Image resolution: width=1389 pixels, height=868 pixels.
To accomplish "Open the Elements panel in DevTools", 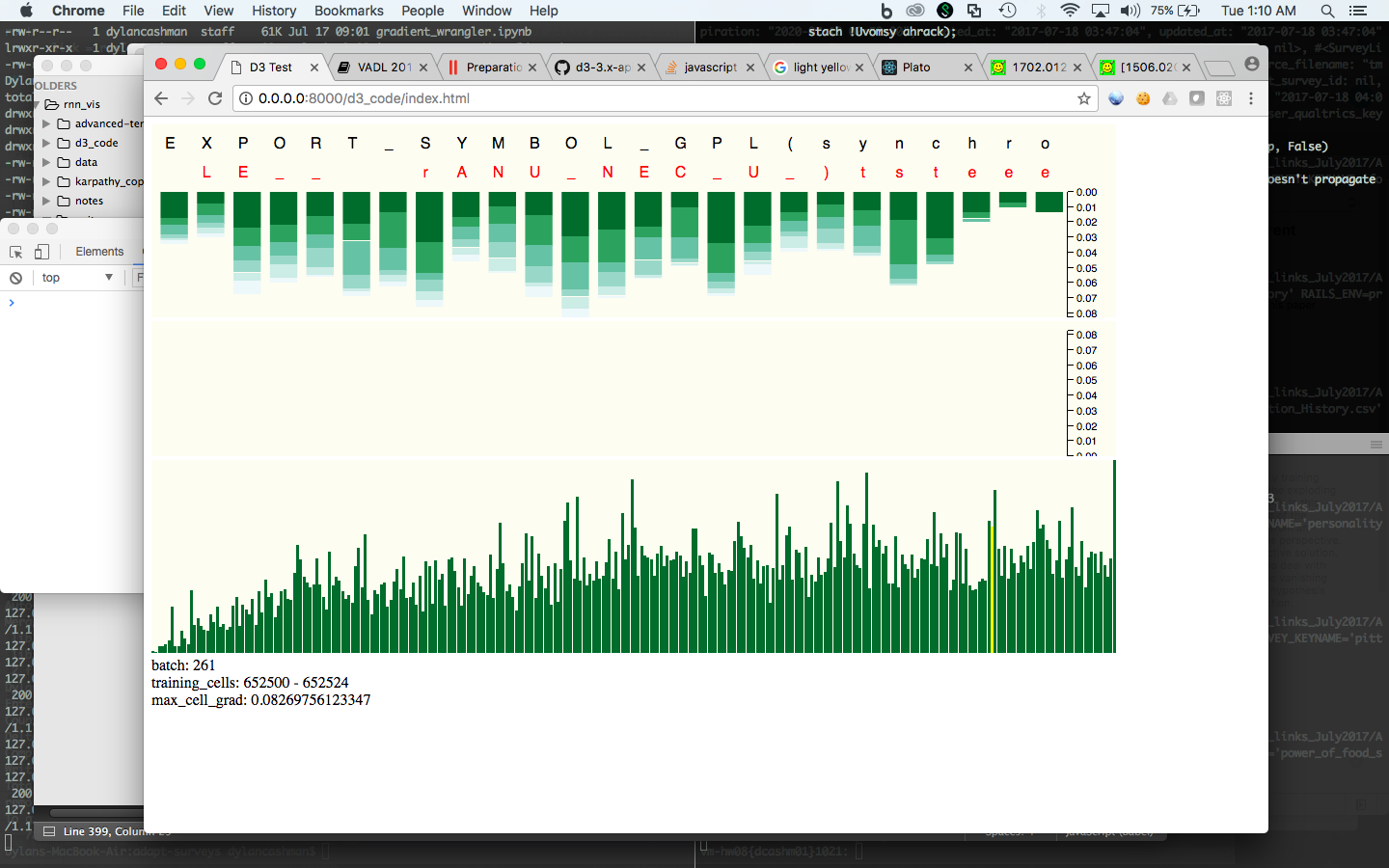I will point(99,252).
